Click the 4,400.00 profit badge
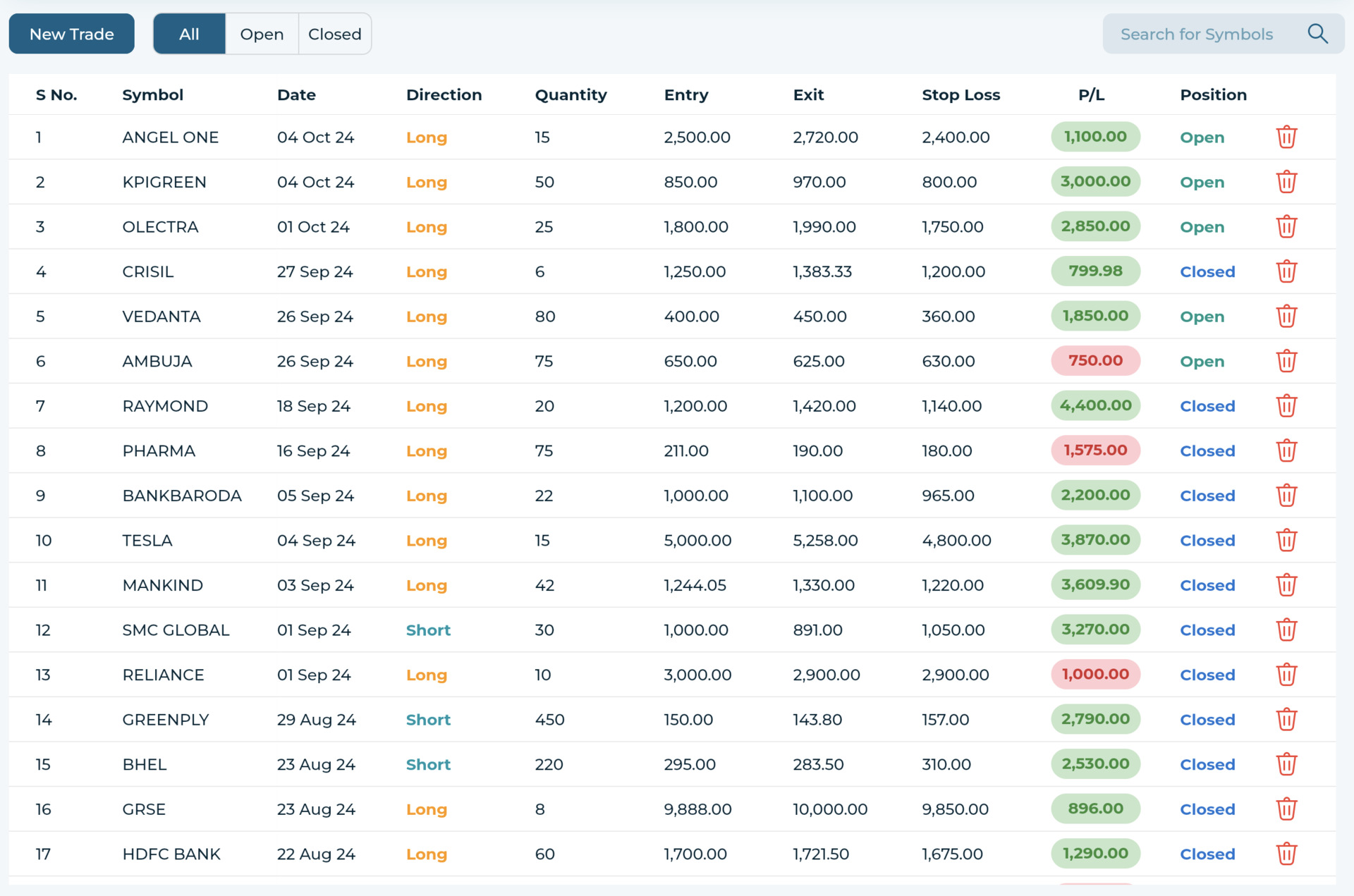The height and width of the screenshot is (896, 1354). [x=1095, y=405]
